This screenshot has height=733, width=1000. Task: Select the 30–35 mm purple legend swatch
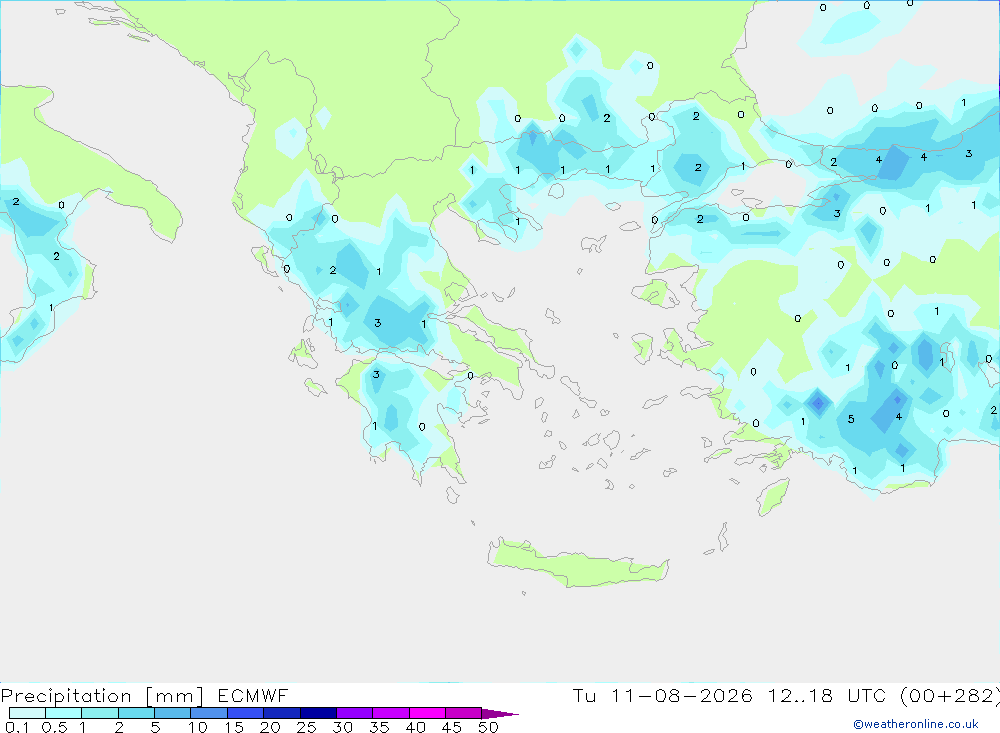click(354, 713)
